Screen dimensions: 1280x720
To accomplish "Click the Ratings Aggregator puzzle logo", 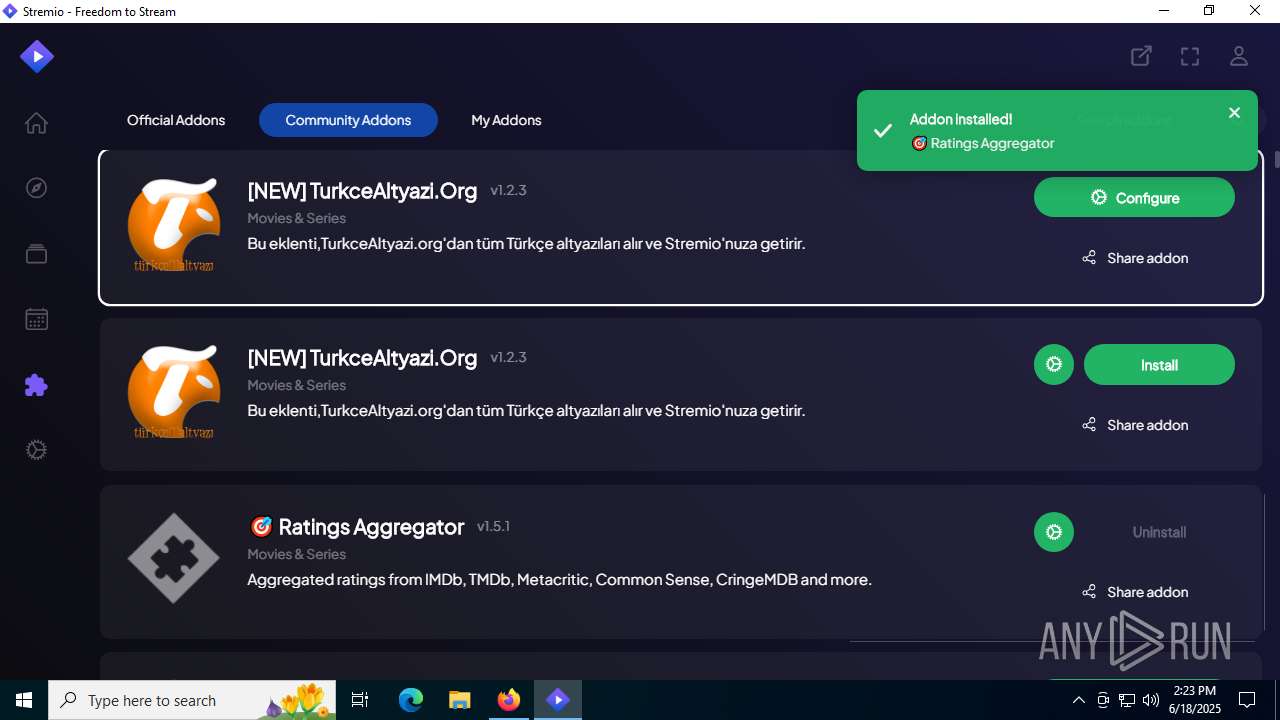I will click(174, 558).
